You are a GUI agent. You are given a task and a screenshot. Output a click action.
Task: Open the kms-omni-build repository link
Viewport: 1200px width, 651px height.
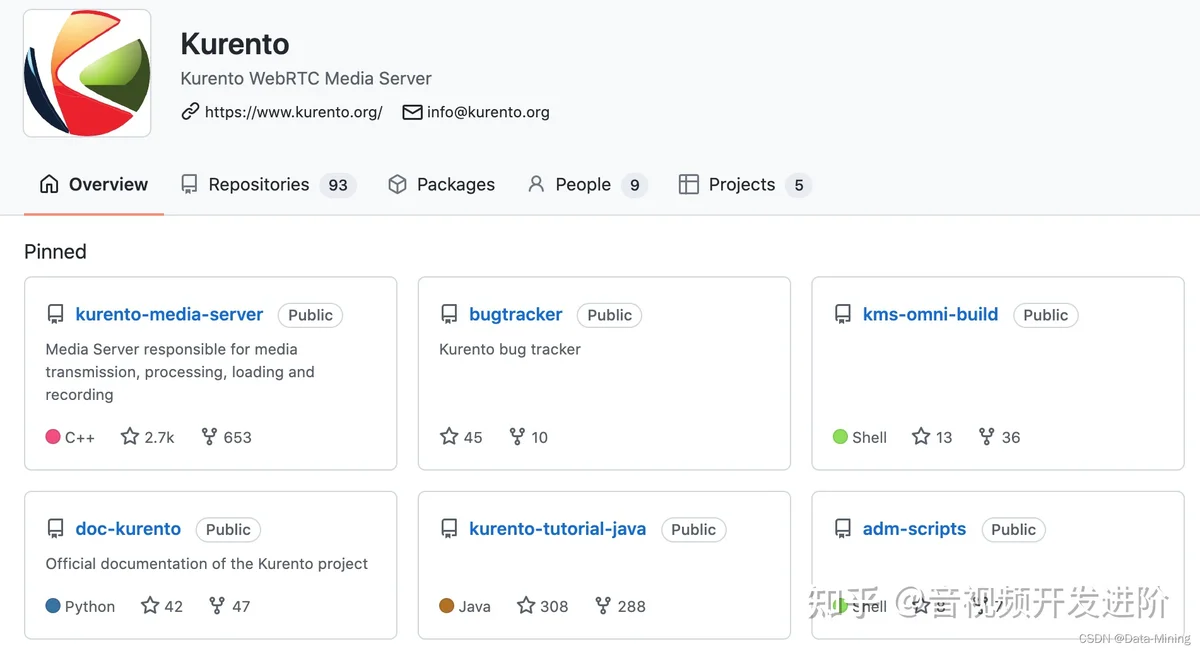coord(930,314)
